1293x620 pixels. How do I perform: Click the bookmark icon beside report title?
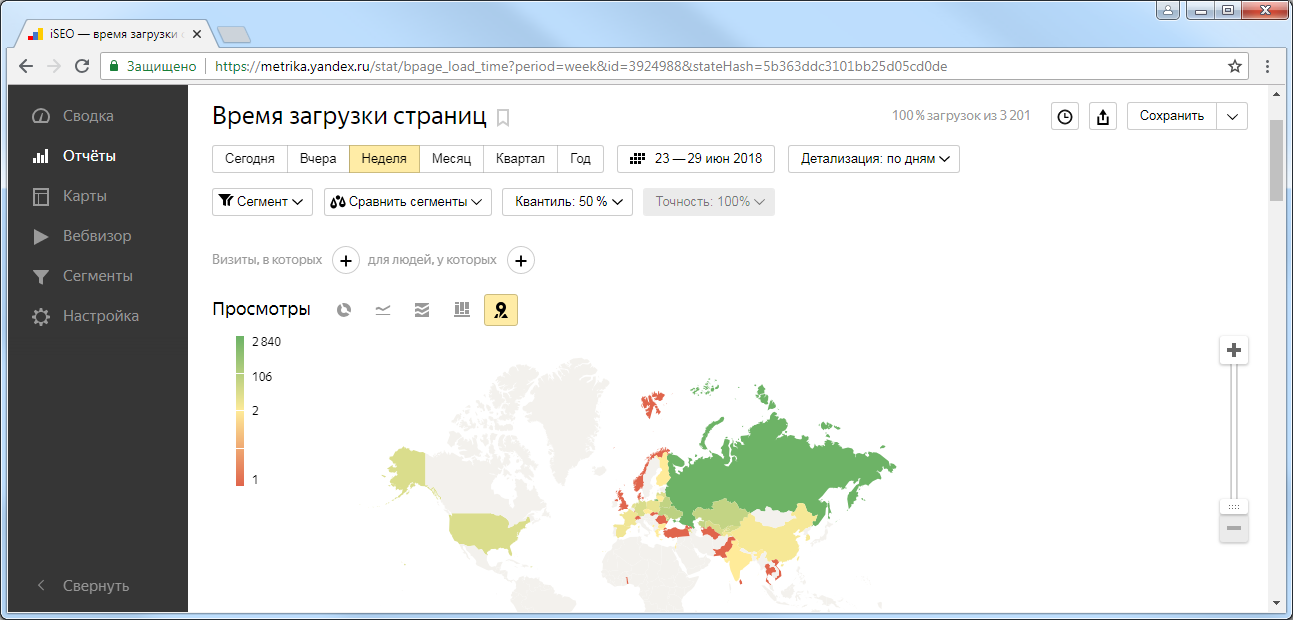(x=503, y=118)
